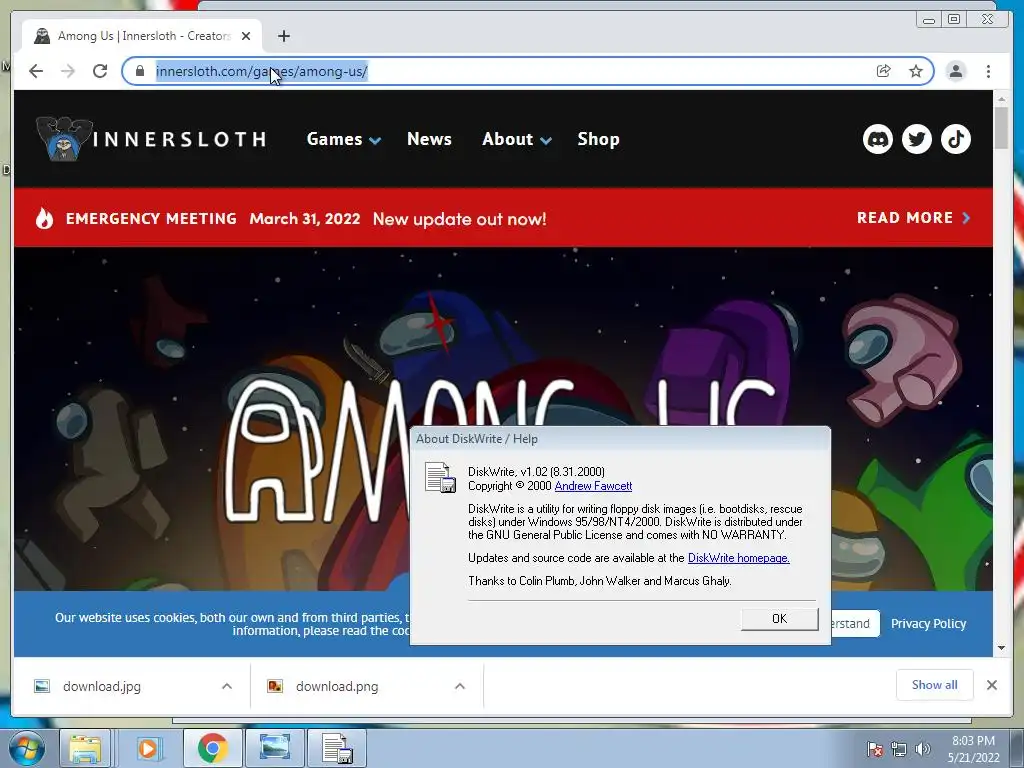The height and width of the screenshot is (768, 1024).
Task: Open downloaded file download.png
Action: pos(337,686)
